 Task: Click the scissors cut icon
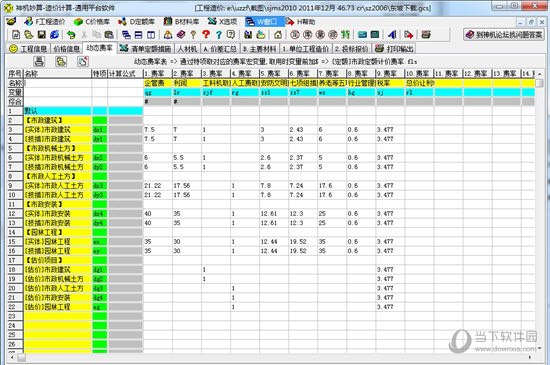tap(84, 34)
